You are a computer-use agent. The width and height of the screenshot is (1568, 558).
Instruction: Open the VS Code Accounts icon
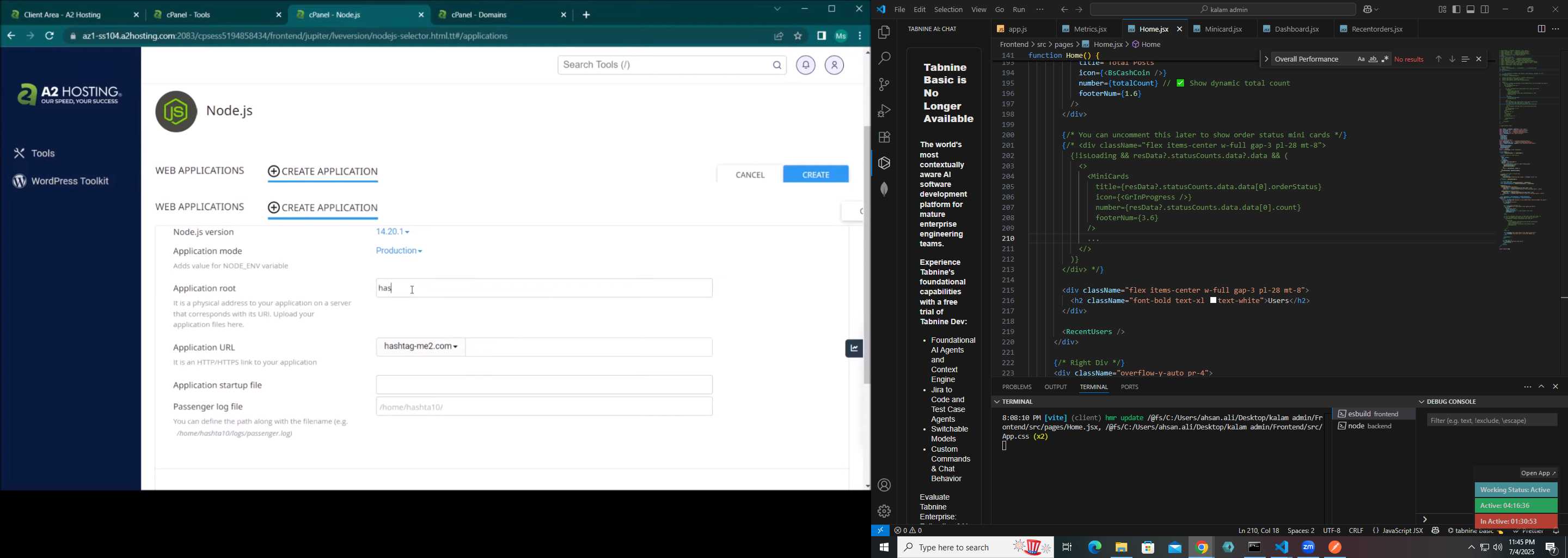(884, 485)
